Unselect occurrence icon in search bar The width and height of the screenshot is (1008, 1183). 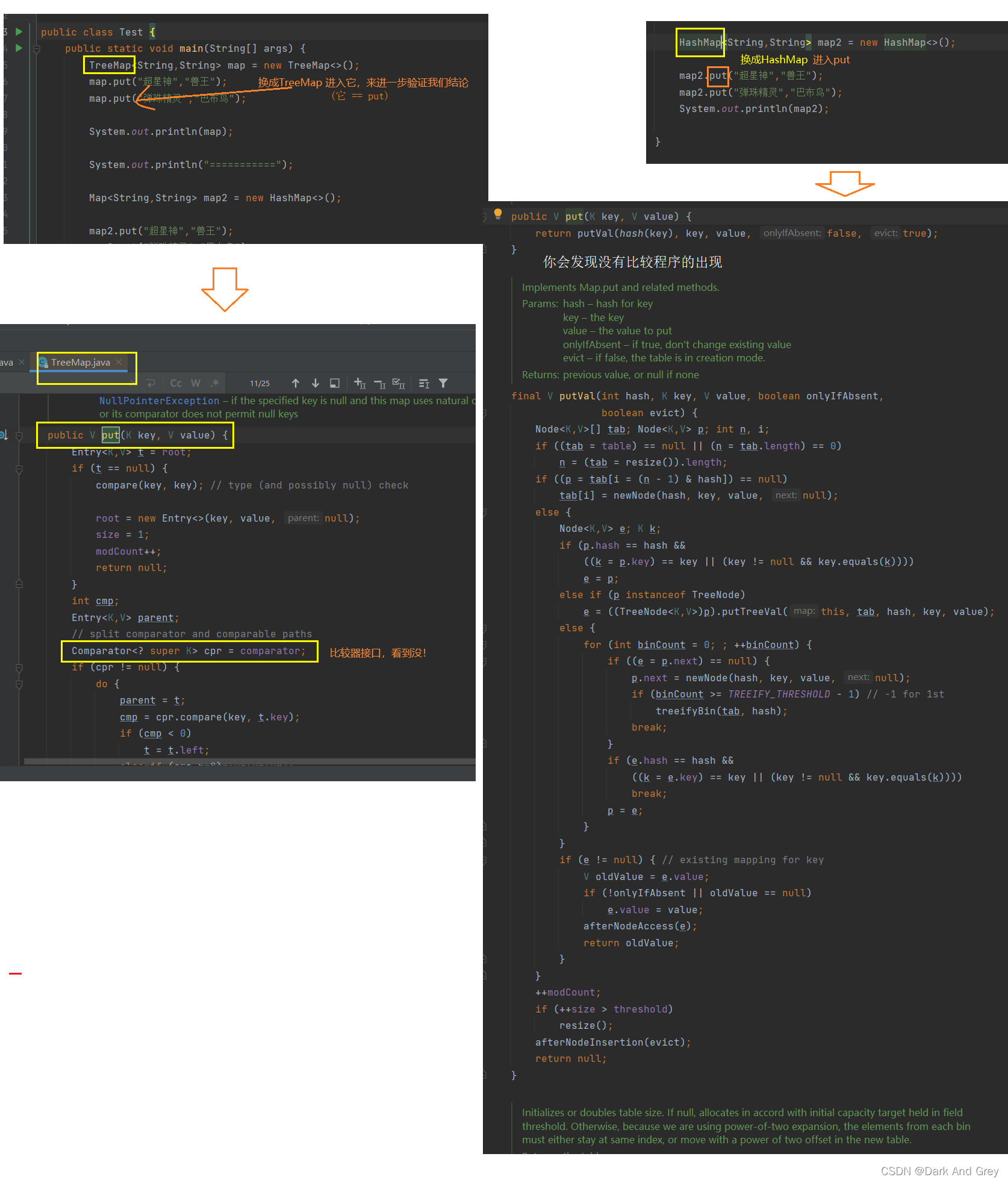tap(379, 383)
